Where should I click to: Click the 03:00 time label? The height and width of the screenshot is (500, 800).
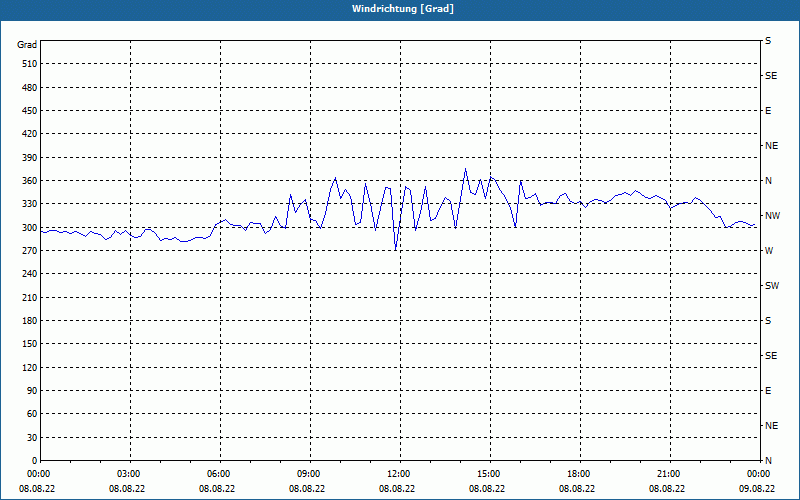[129, 474]
